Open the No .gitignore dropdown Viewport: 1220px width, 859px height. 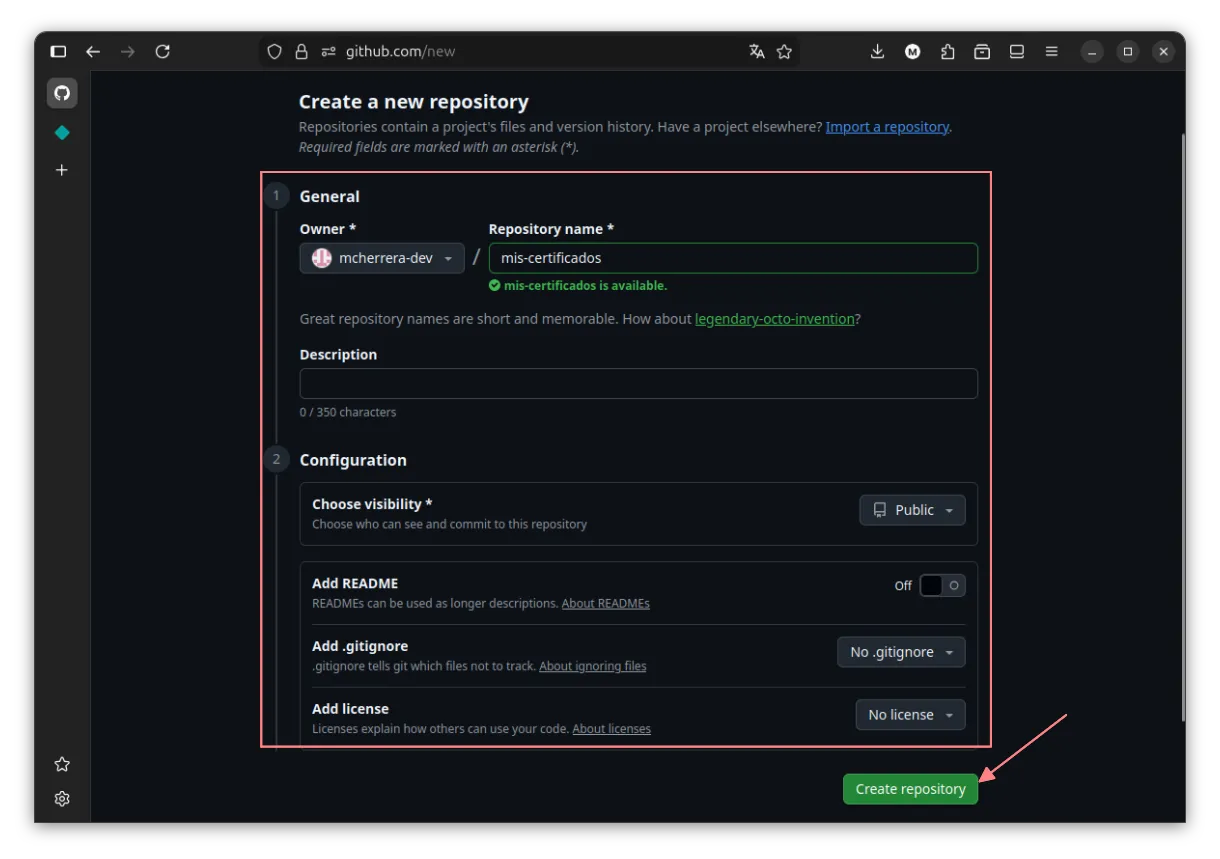click(x=901, y=652)
